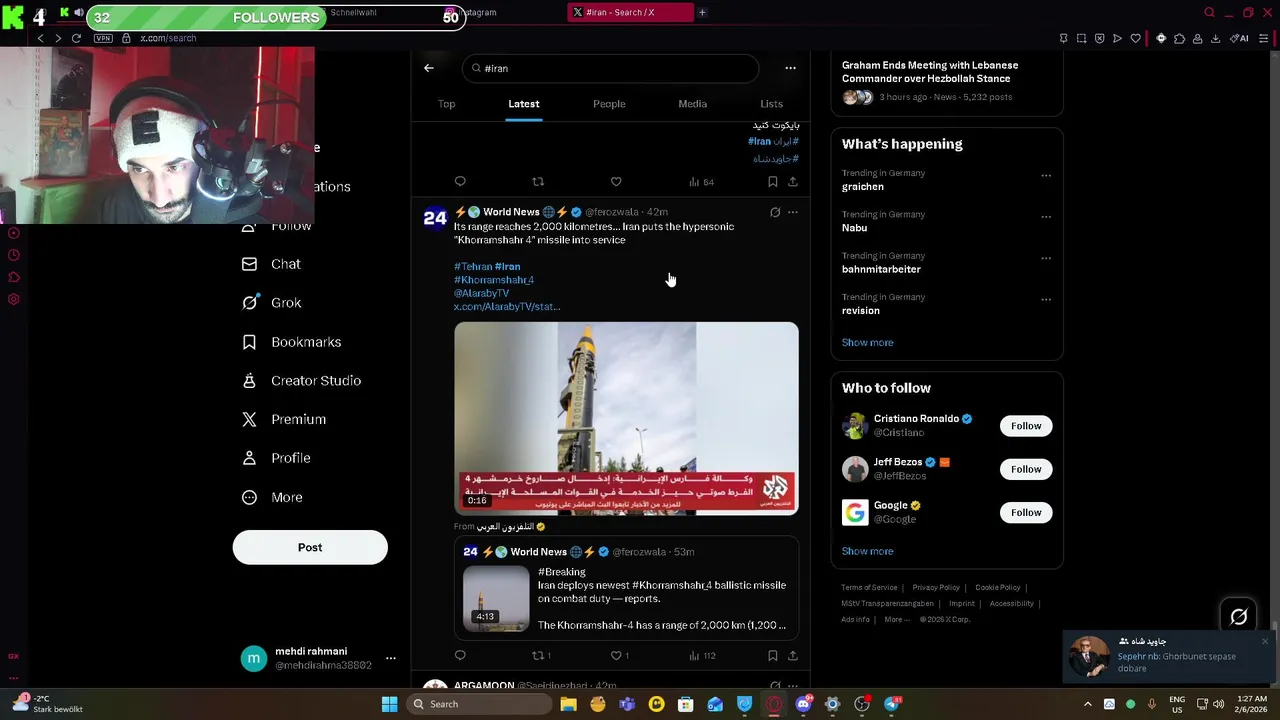
Task: Toggle the VPN badge in address bar
Action: tap(103, 38)
